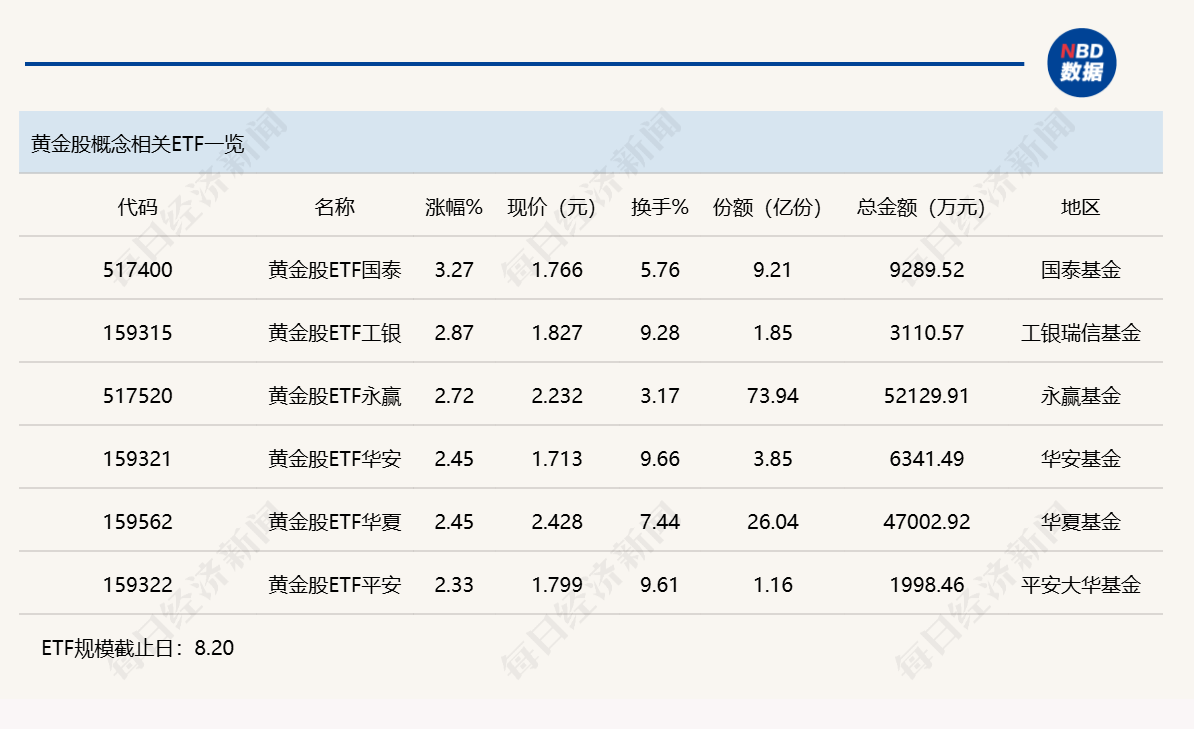Click the 名称 column header
Screen dimensions: 1194x729
tap(334, 206)
